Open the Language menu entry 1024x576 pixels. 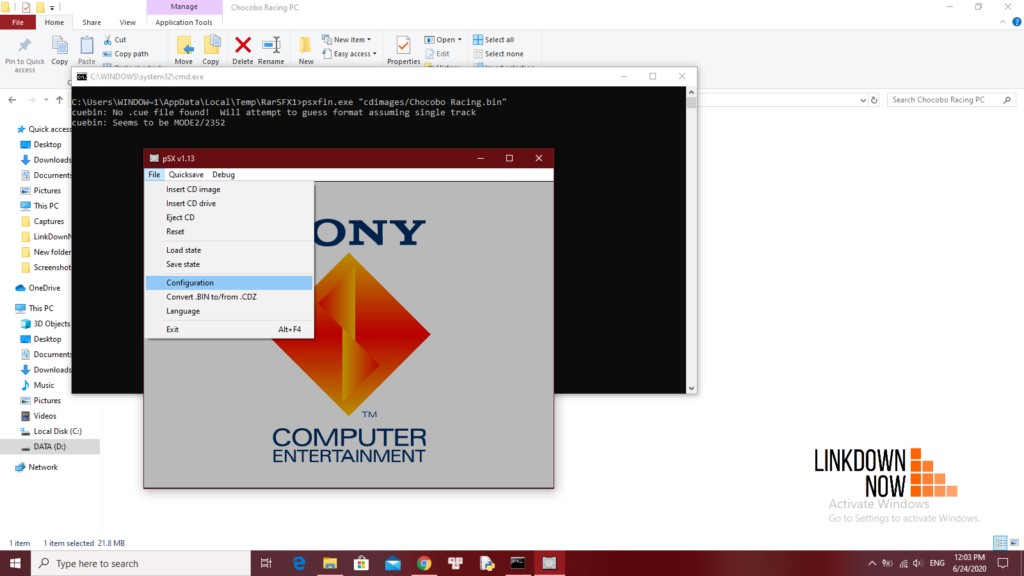229,311
